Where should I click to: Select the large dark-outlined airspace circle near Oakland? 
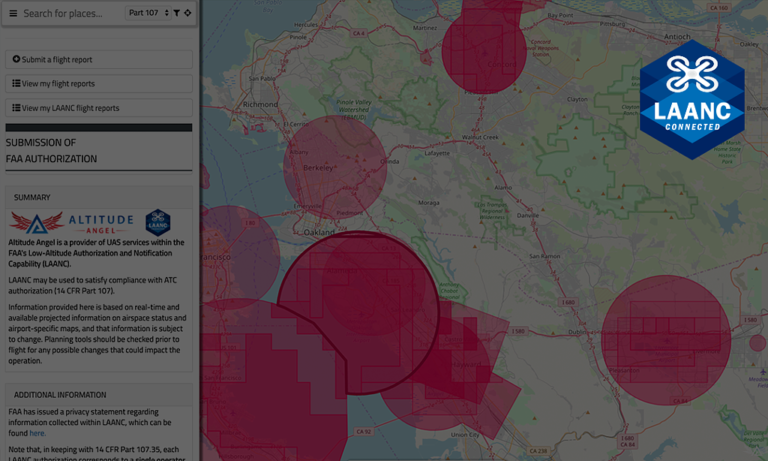[x=357, y=312]
